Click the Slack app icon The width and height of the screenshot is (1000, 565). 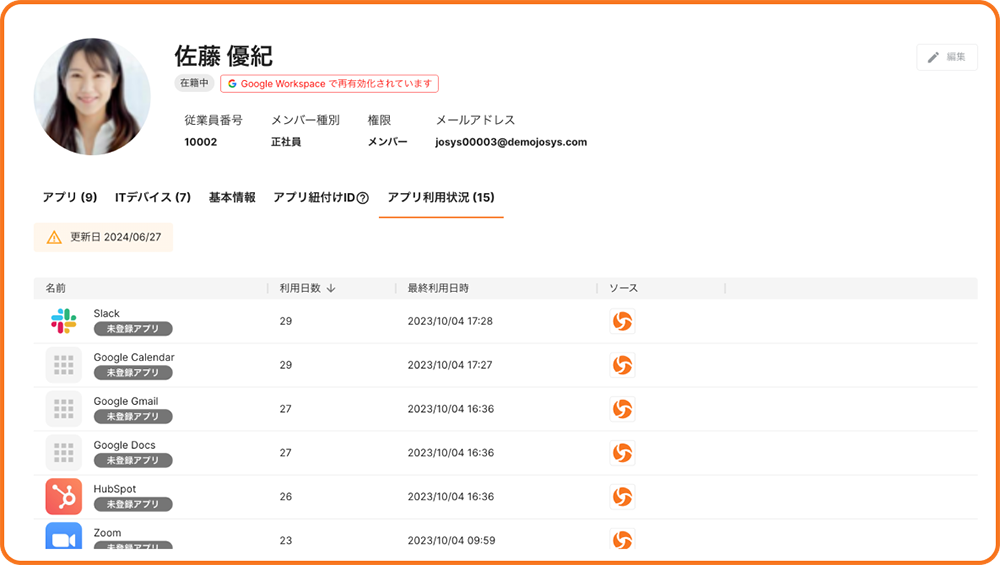(x=64, y=321)
